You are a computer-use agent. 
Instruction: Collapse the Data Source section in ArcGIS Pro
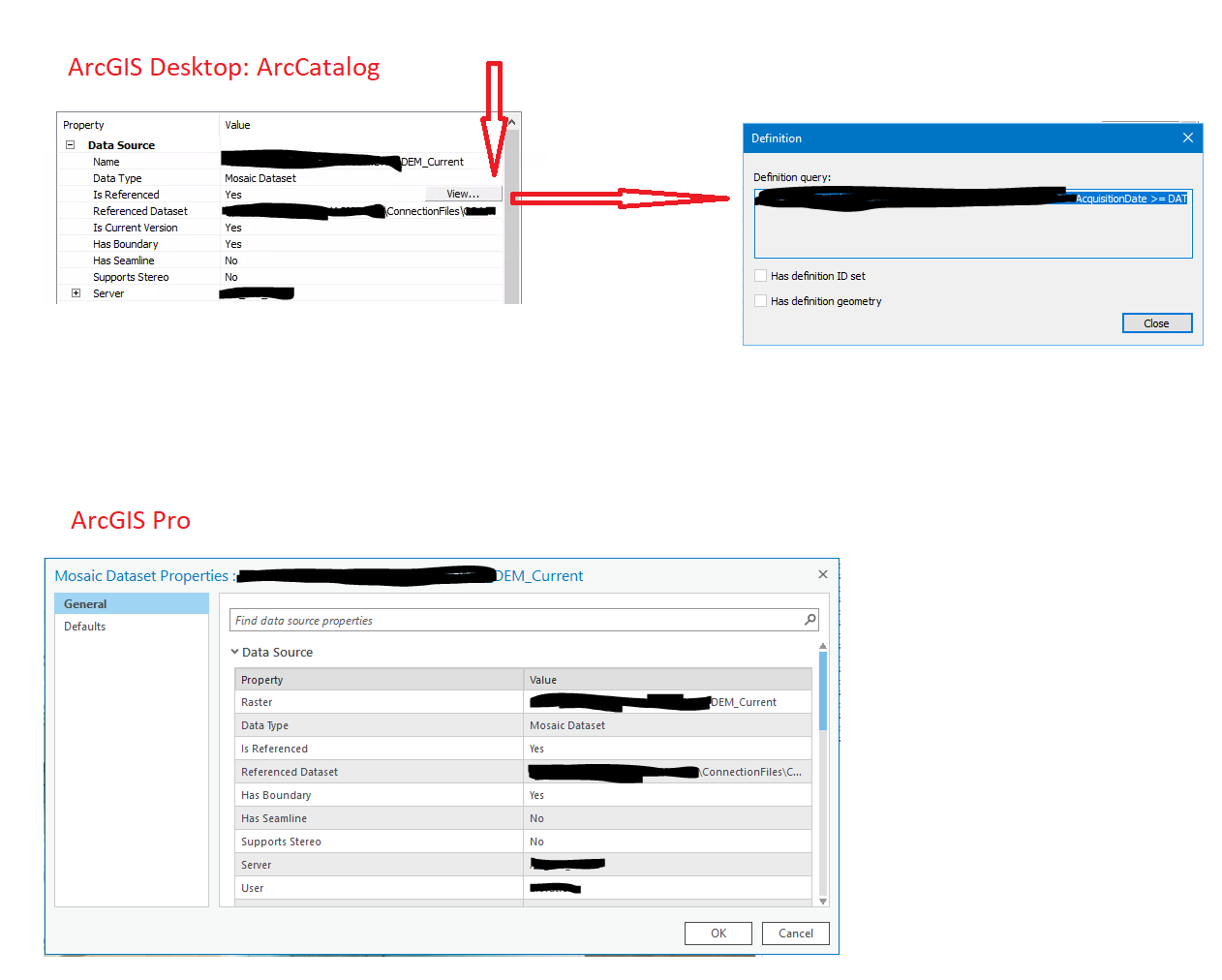(x=234, y=652)
